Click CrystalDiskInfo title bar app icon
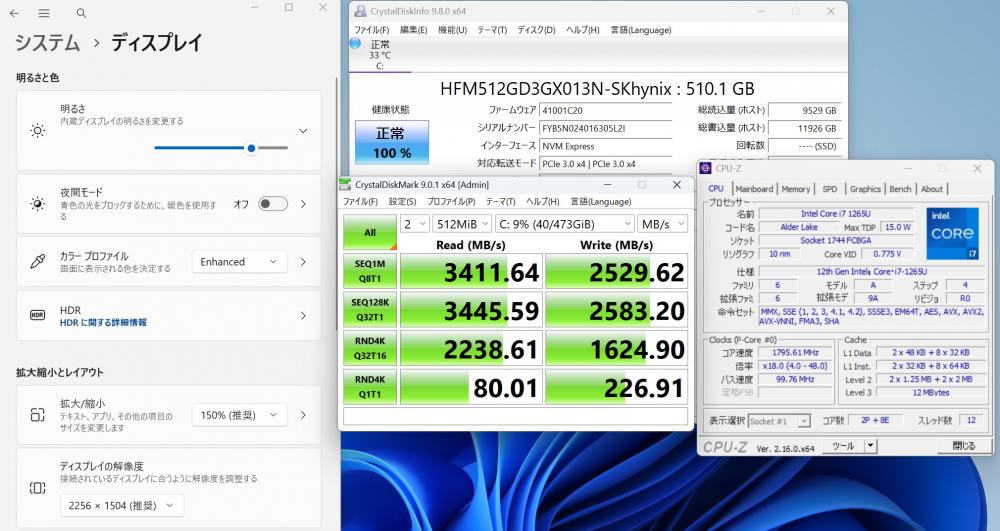Screen dimensions: 1000x531 coord(360,11)
